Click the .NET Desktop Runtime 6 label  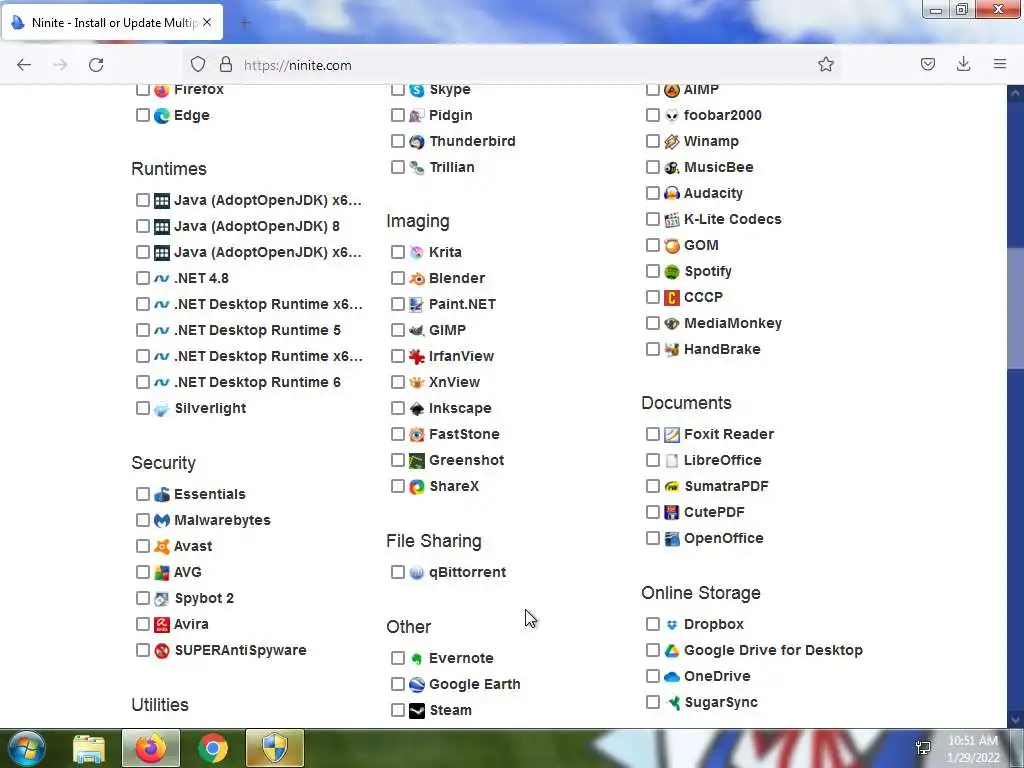point(257,383)
